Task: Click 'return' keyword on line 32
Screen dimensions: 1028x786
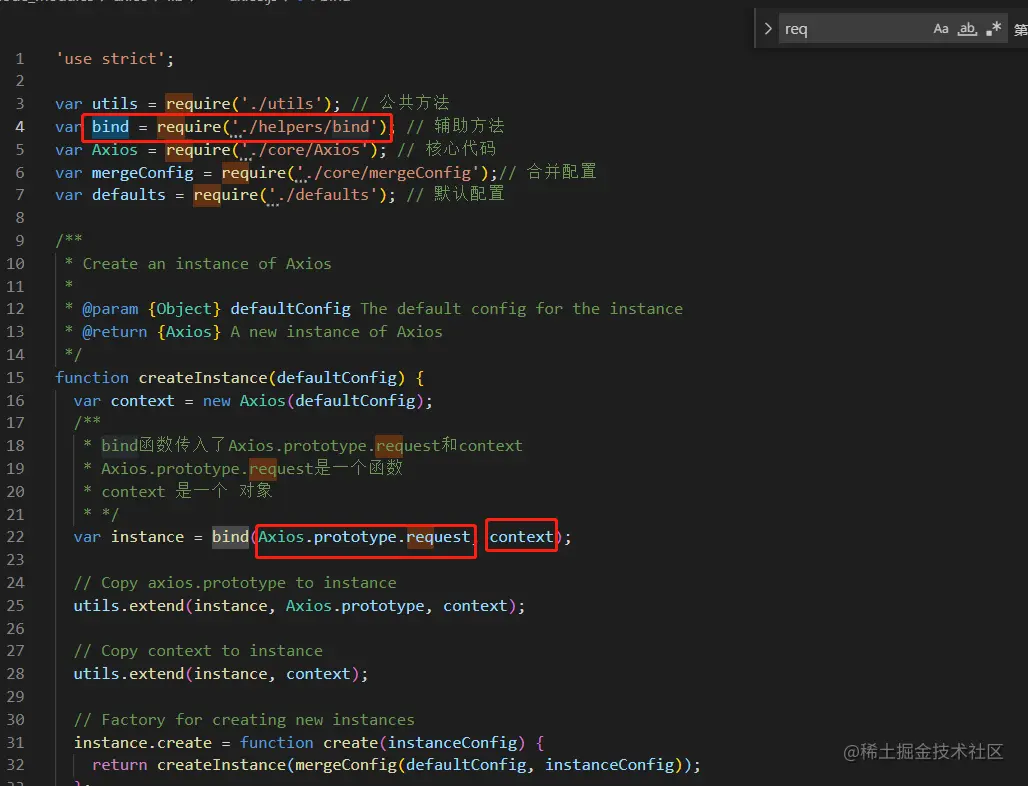Action: click(x=119, y=765)
